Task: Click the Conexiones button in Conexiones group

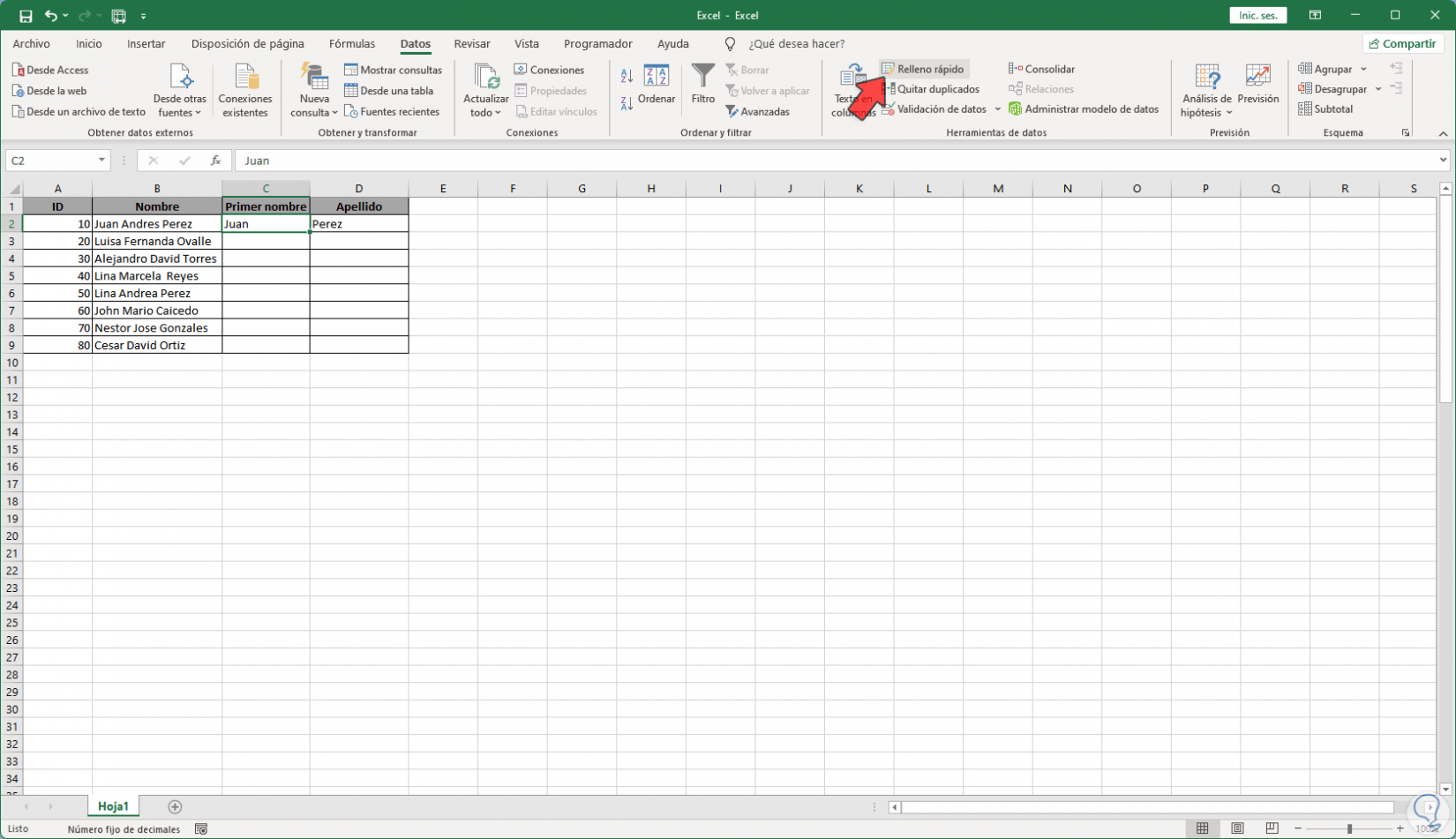Action: click(549, 70)
